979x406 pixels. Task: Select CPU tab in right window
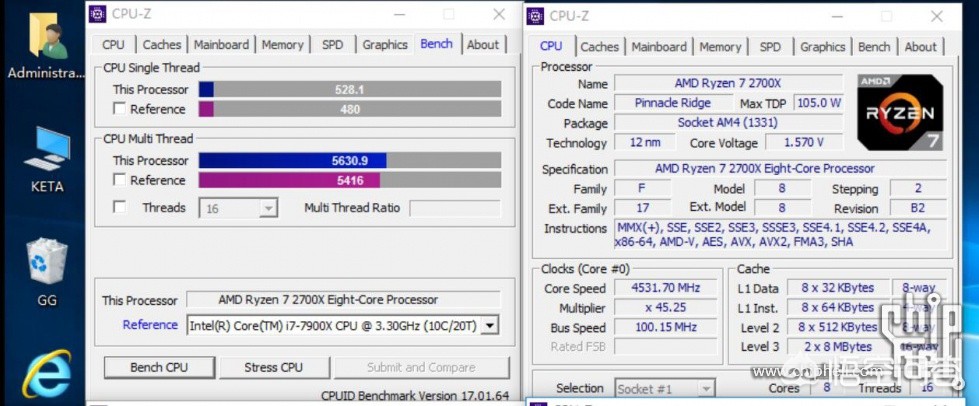(551, 46)
